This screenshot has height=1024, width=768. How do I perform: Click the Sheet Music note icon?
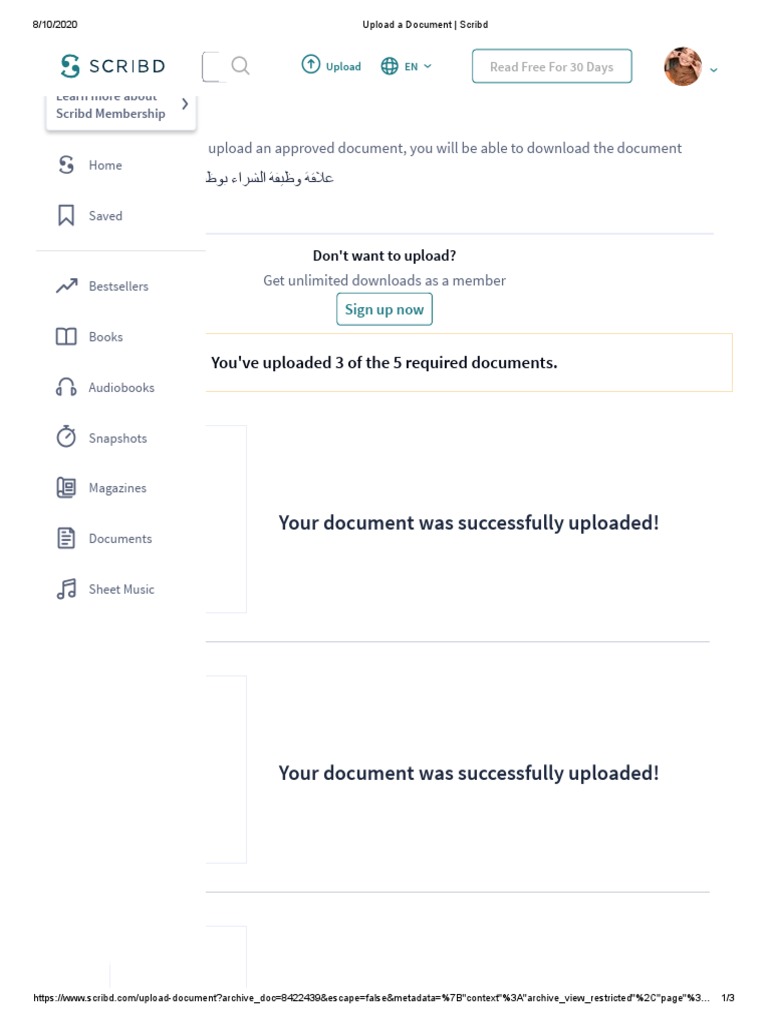click(66, 588)
